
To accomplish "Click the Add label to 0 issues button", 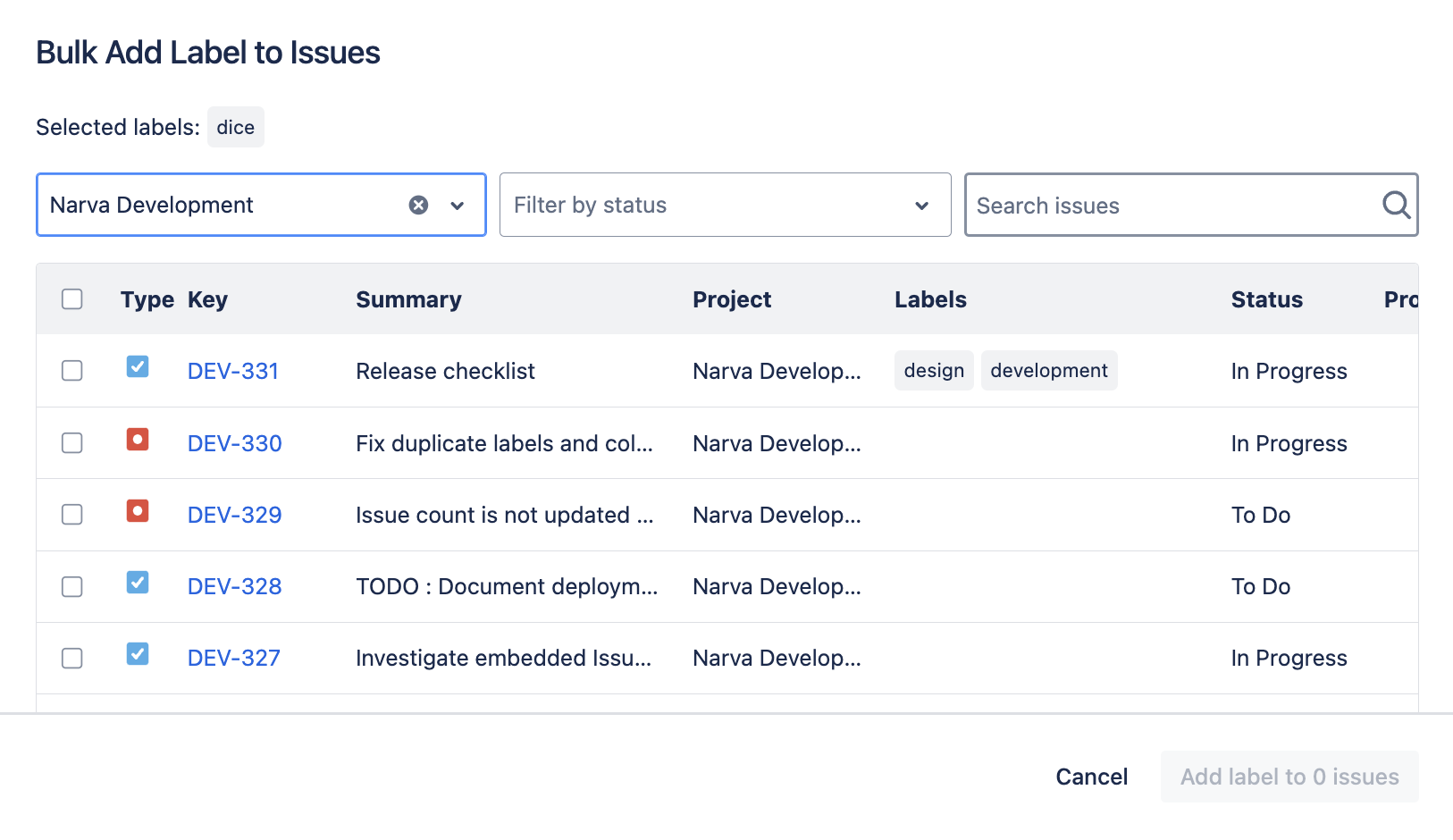I will tap(1289, 777).
